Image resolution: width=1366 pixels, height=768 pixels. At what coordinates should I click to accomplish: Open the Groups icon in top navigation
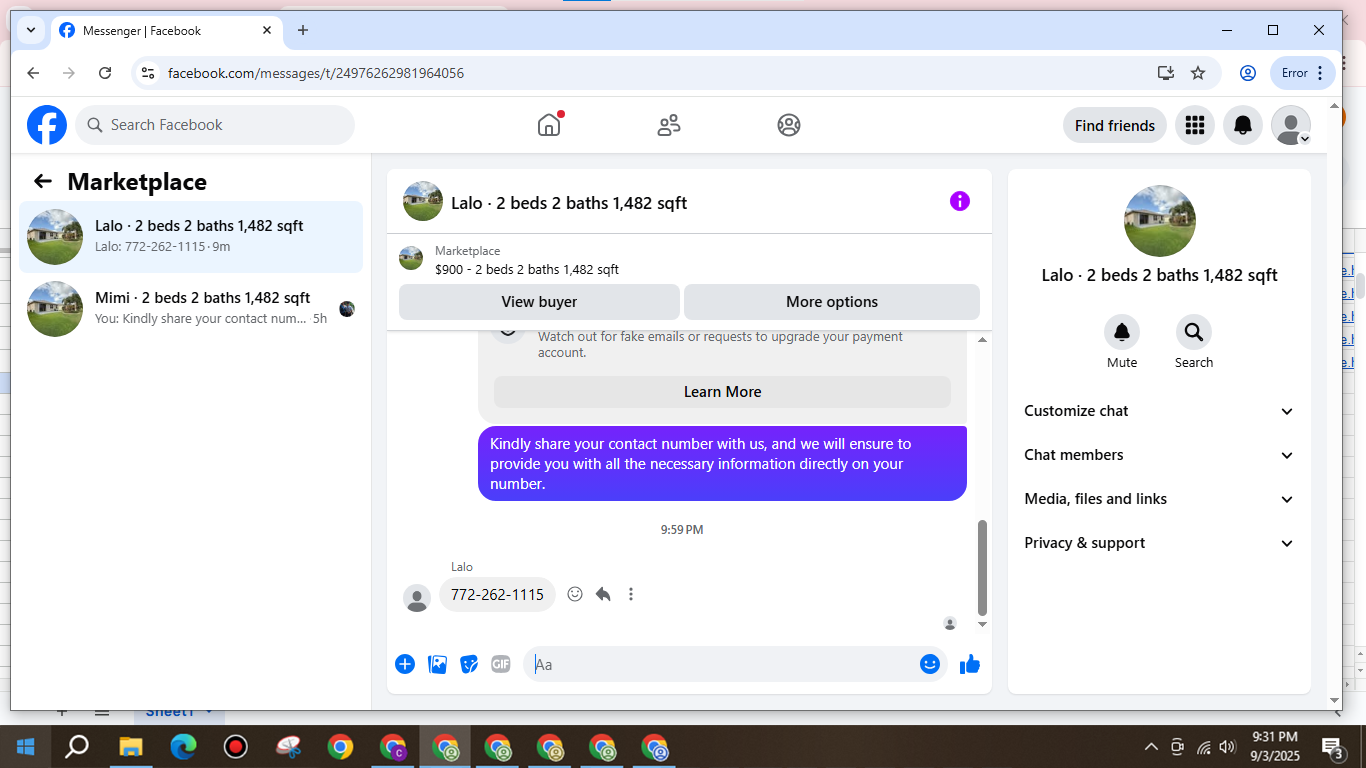789,125
